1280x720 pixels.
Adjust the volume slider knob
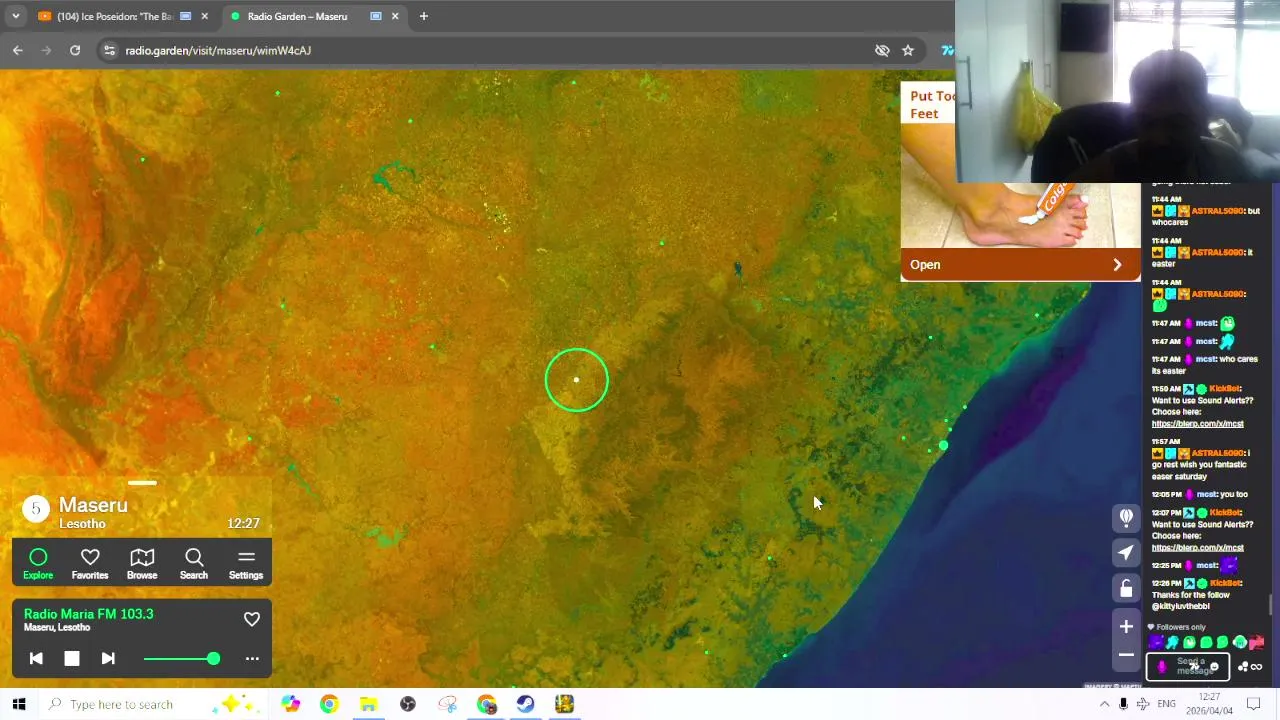[x=213, y=658]
